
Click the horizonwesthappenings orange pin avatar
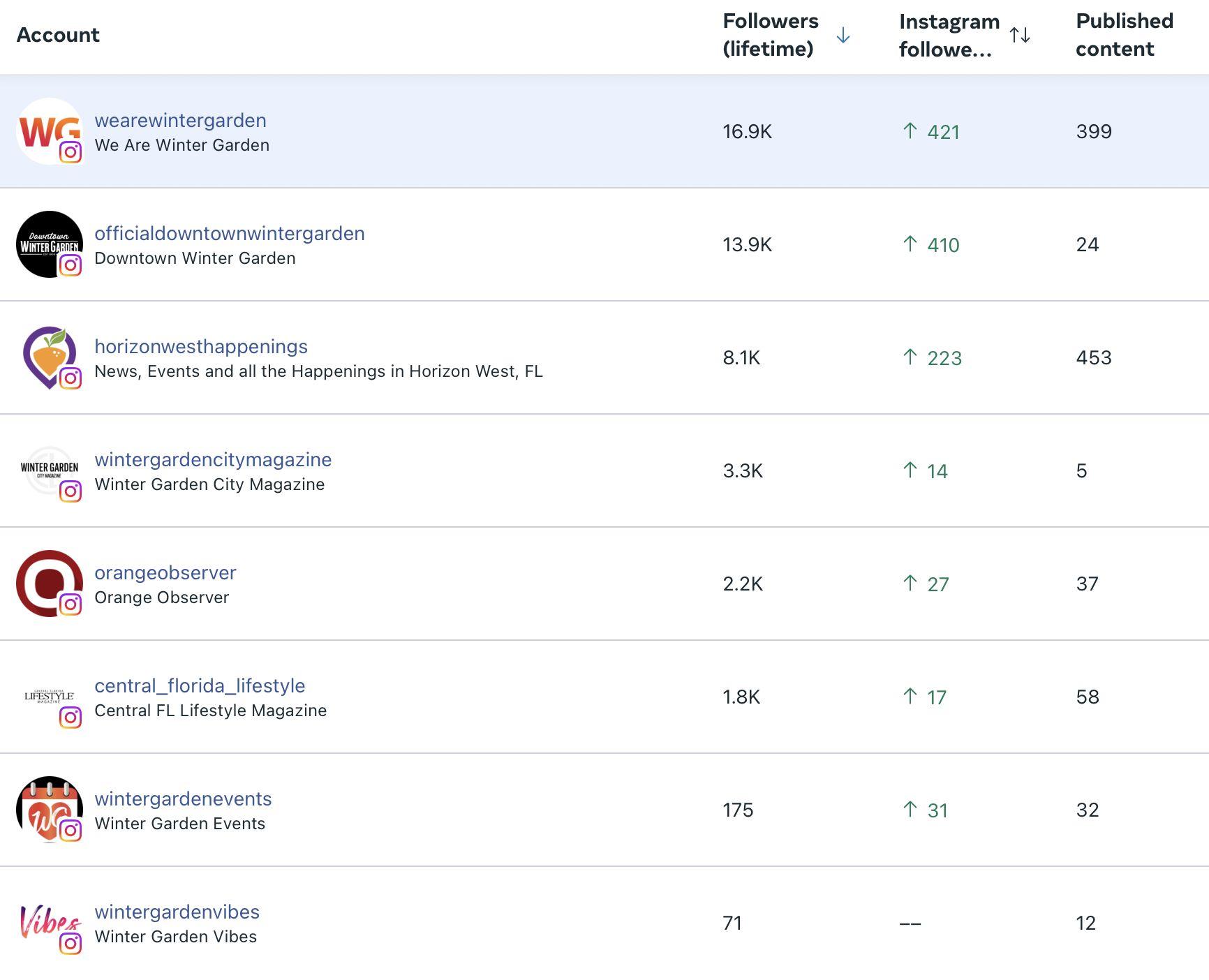(49, 357)
